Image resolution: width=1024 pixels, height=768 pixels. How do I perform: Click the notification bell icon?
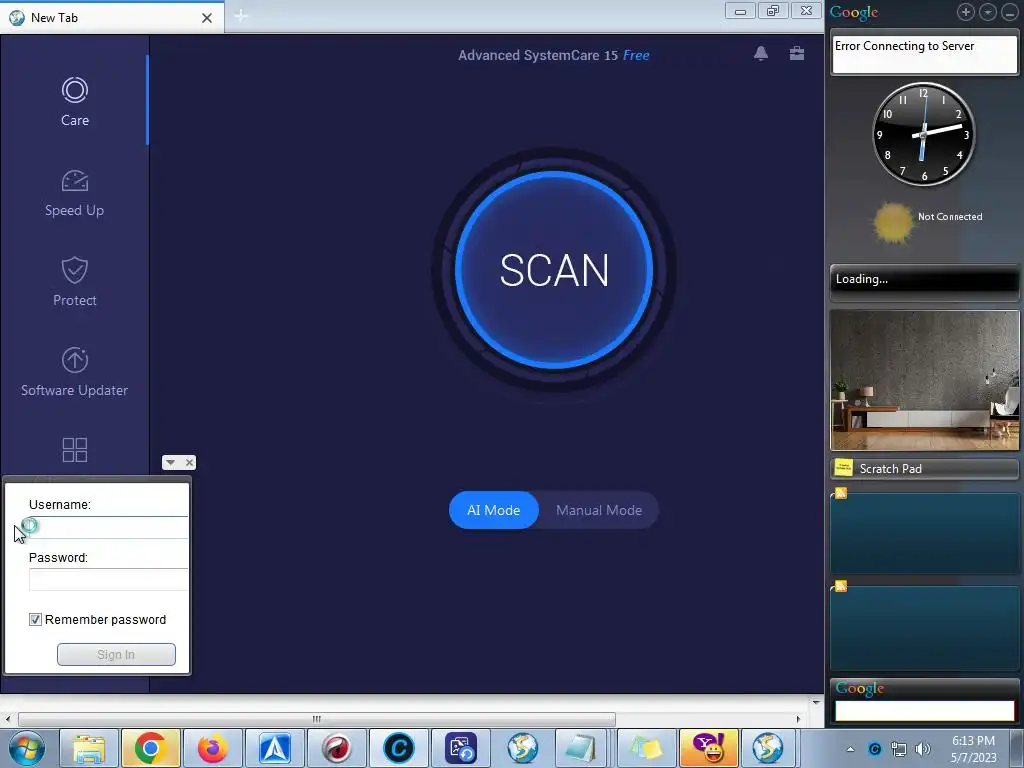(x=760, y=54)
